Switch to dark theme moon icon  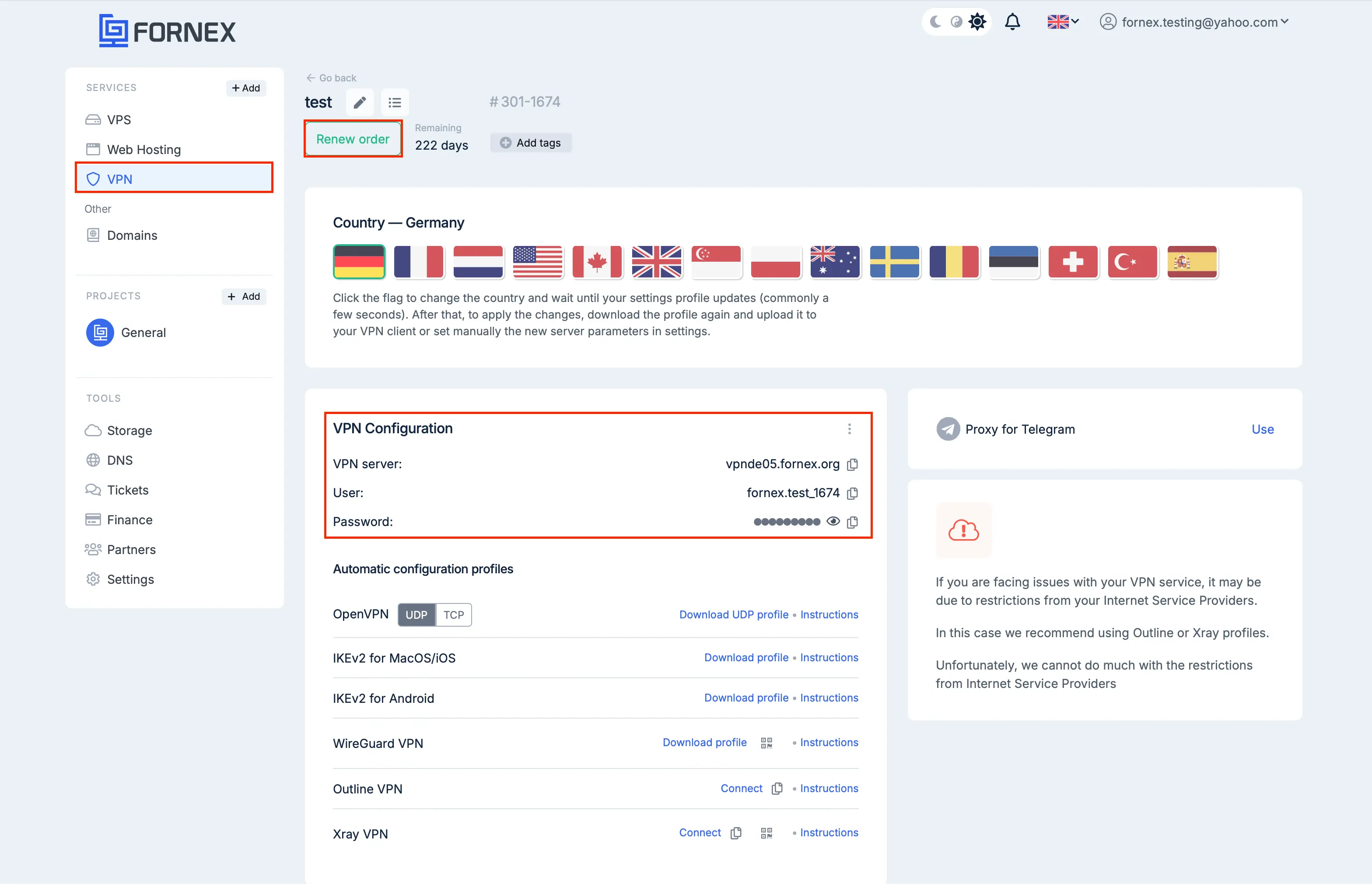[x=935, y=22]
